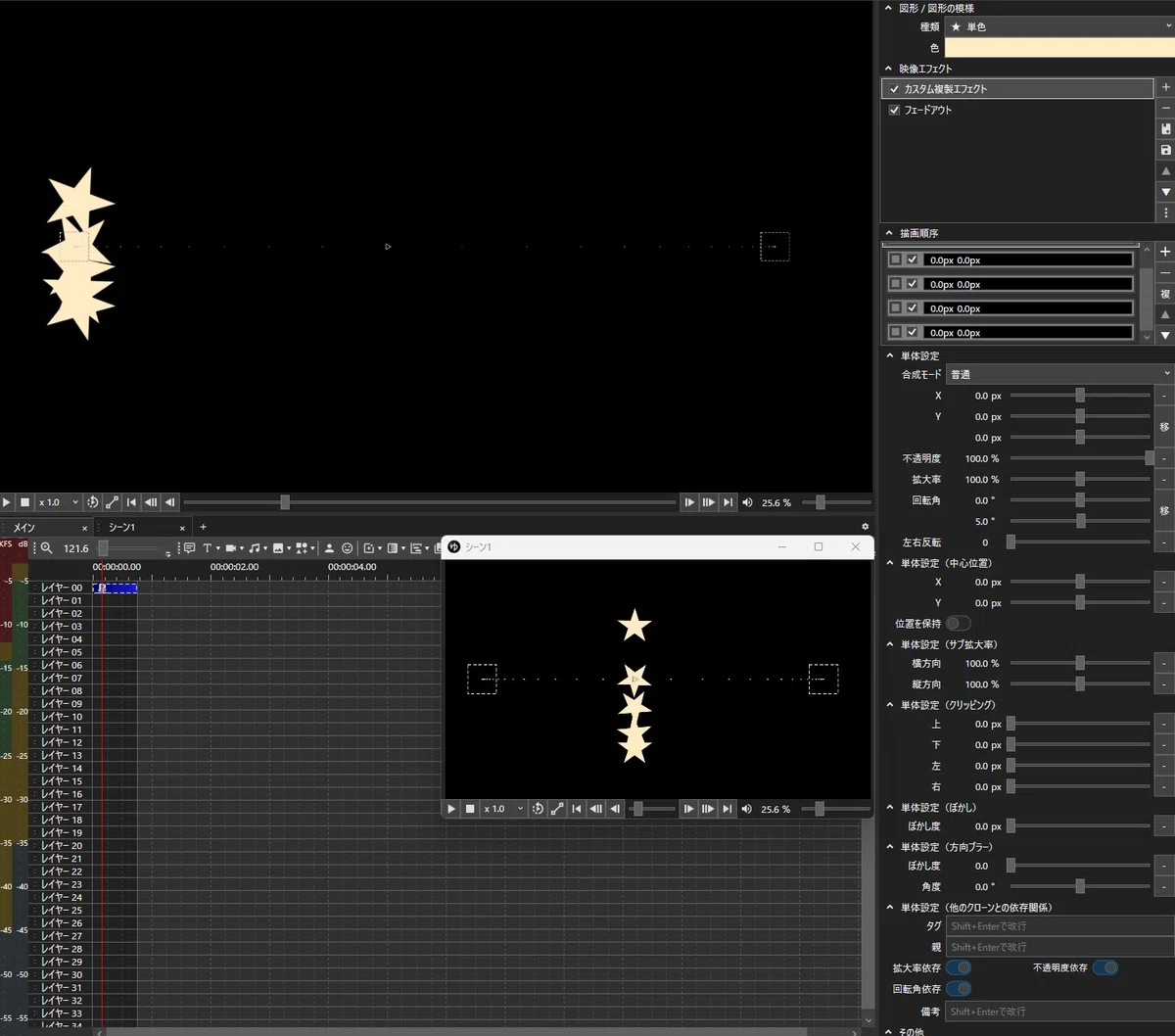The width and height of the screenshot is (1175, 1036).
Task: Click timeline zoom magnifier icon
Action: pyautogui.click(x=46, y=548)
